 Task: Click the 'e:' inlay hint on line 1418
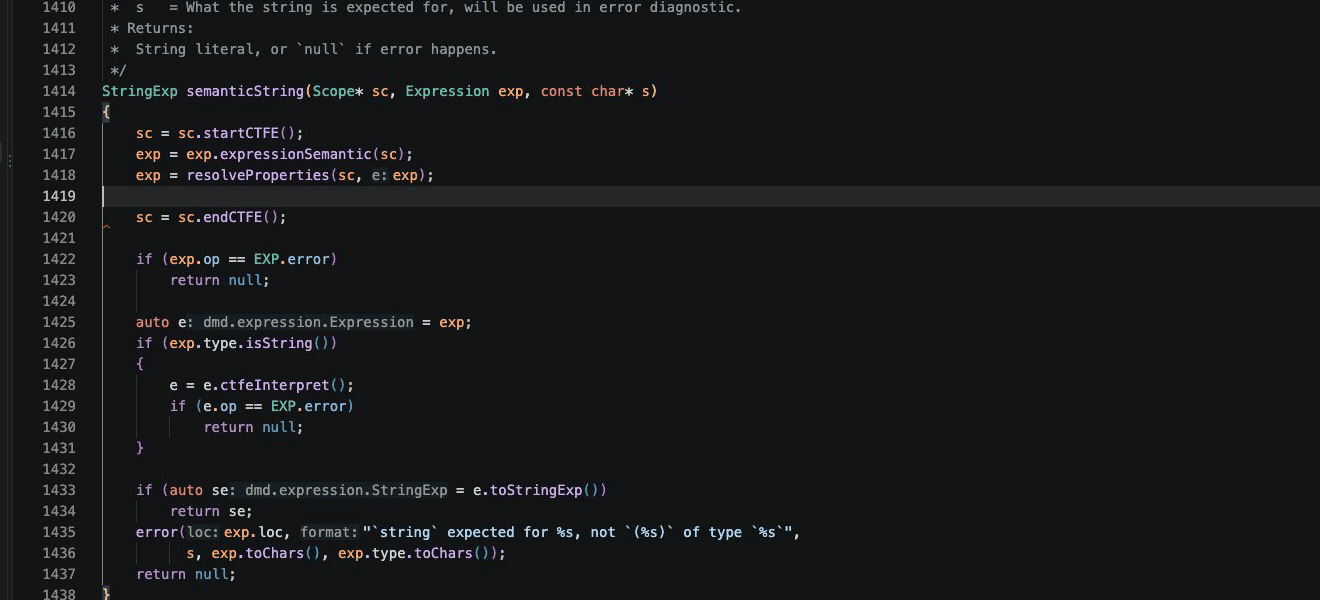click(x=381, y=175)
